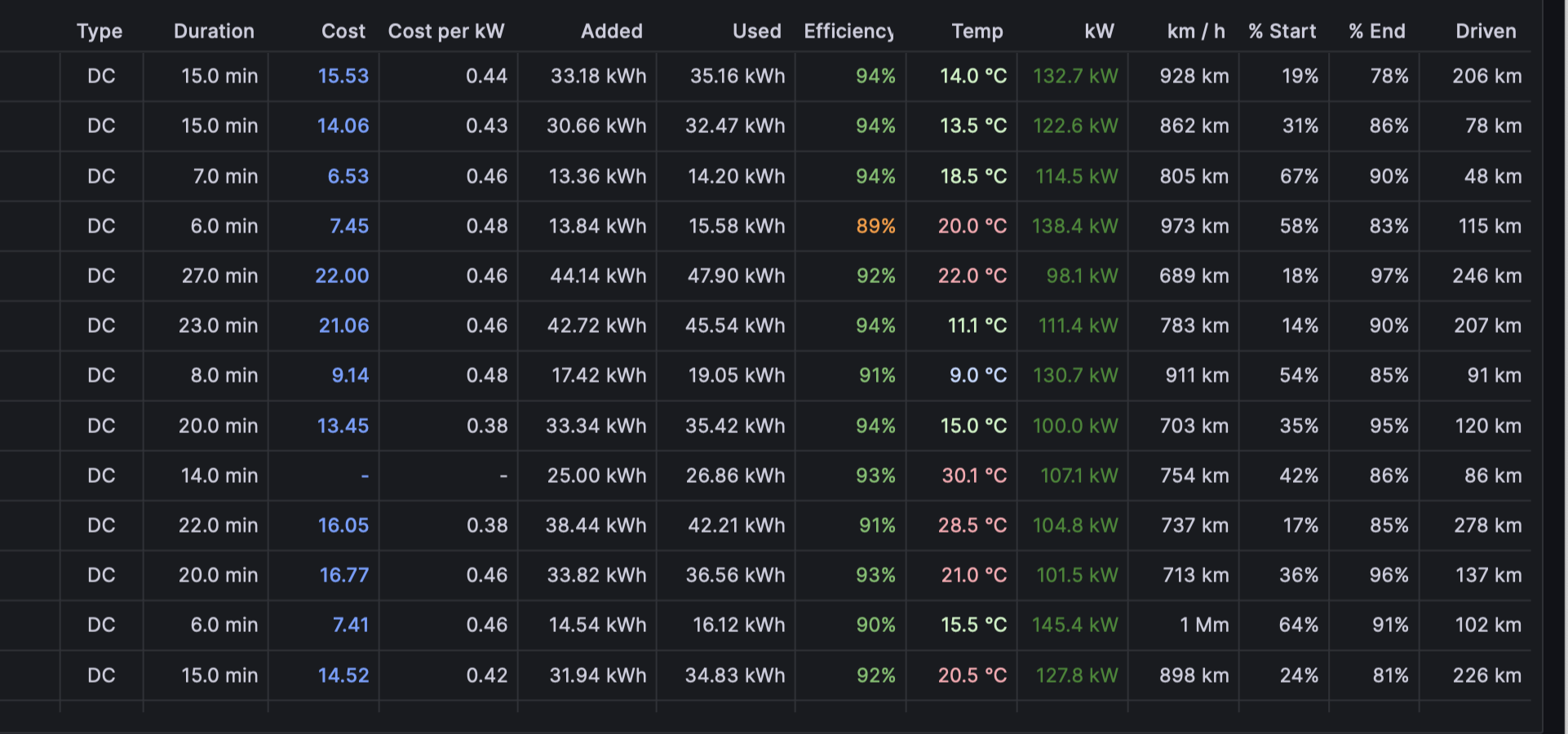Open the 16.77 cost link
The height and width of the screenshot is (734, 1568).
coord(344,575)
